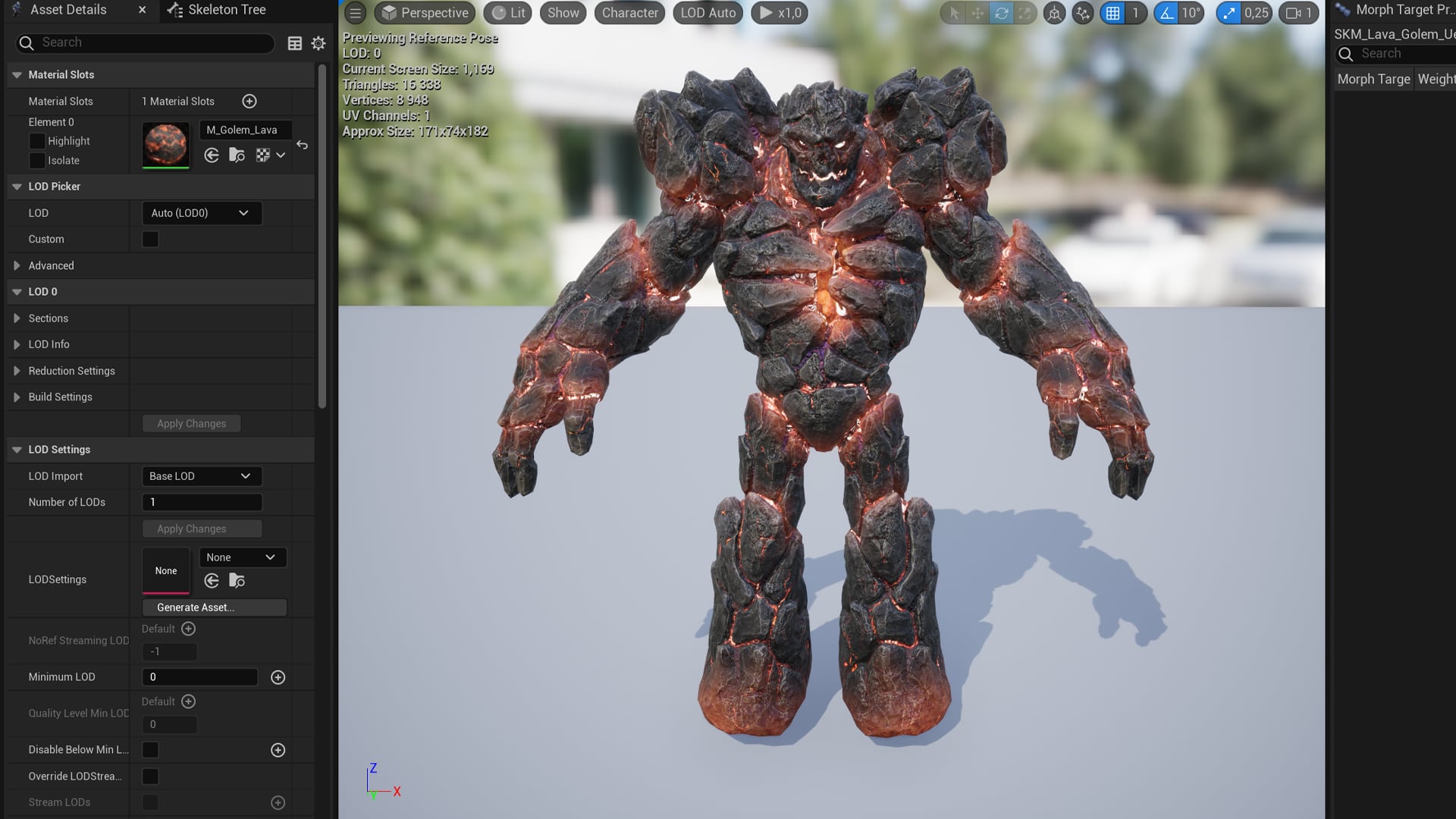
Task: Check the Custom LOD checkbox
Action: [x=150, y=239]
